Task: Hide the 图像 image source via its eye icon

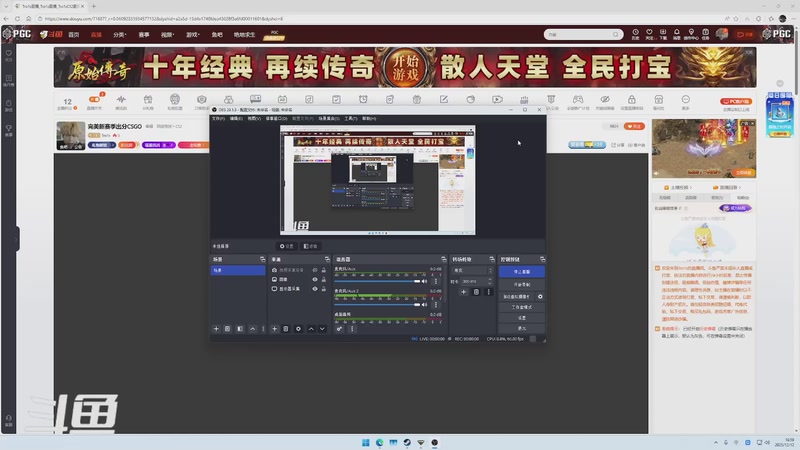Action: pos(315,280)
